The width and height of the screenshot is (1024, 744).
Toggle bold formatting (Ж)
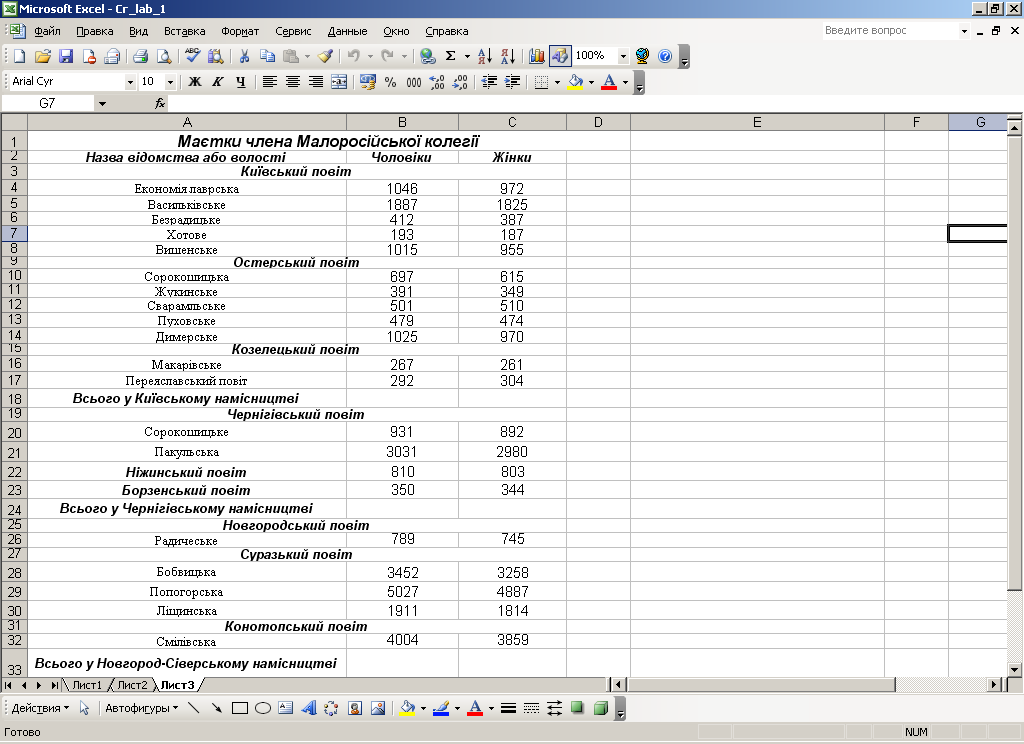tap(195, 82)
